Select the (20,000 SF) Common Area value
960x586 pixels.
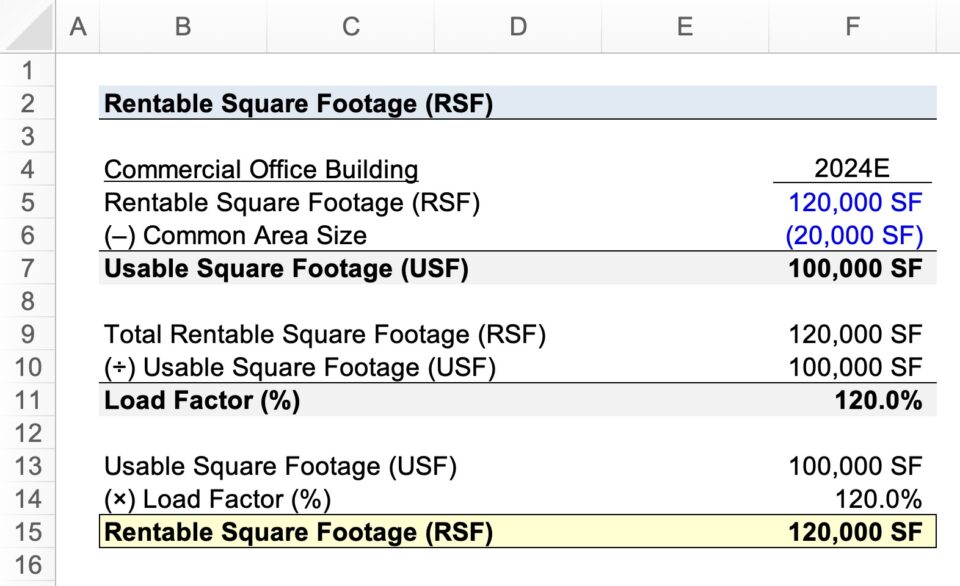pyautogui.click(x=851, y=235)
